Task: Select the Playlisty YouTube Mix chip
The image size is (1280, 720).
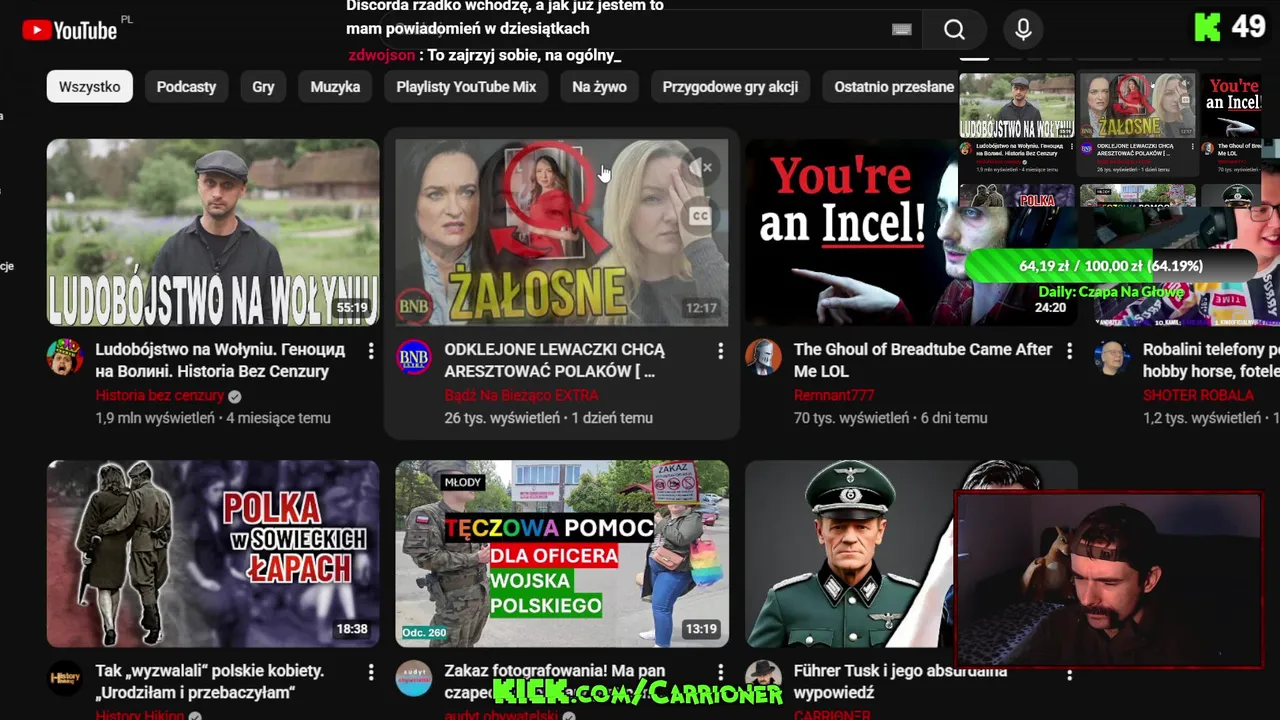Action: [x=466, y=87]
